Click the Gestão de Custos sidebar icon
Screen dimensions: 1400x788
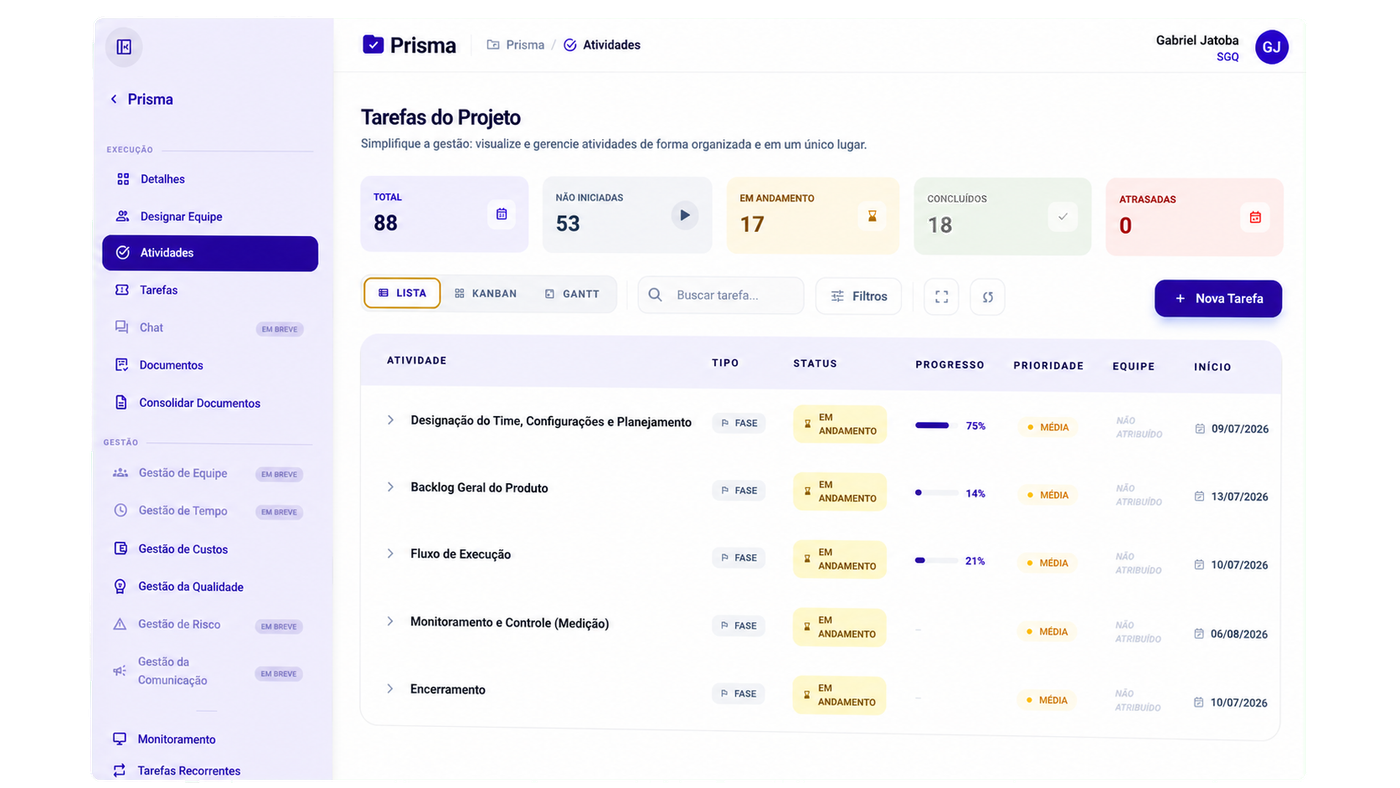click(121, 549)
